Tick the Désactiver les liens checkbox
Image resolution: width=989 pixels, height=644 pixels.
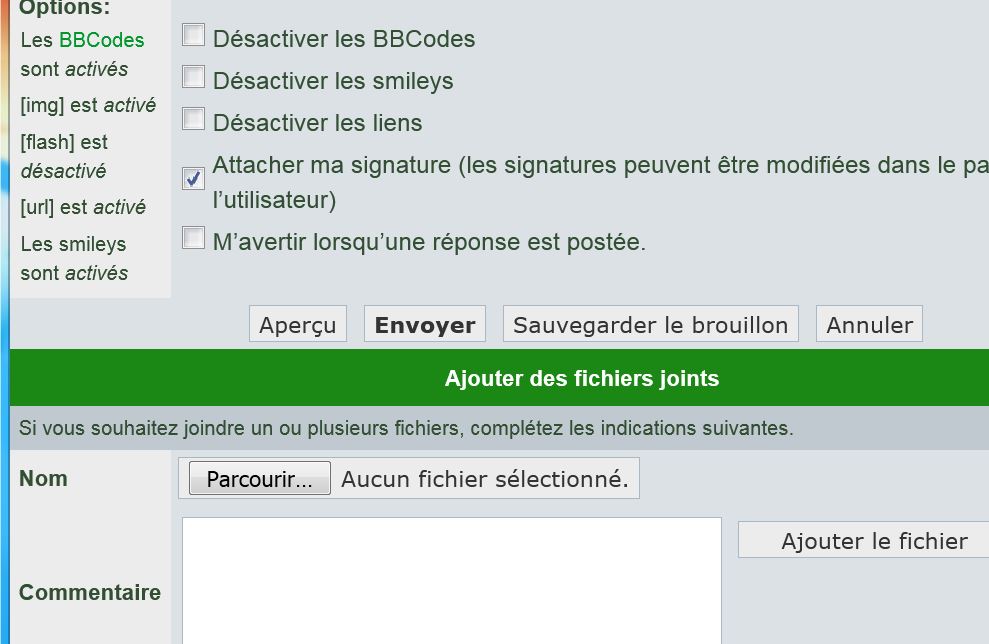click(193, 120)
